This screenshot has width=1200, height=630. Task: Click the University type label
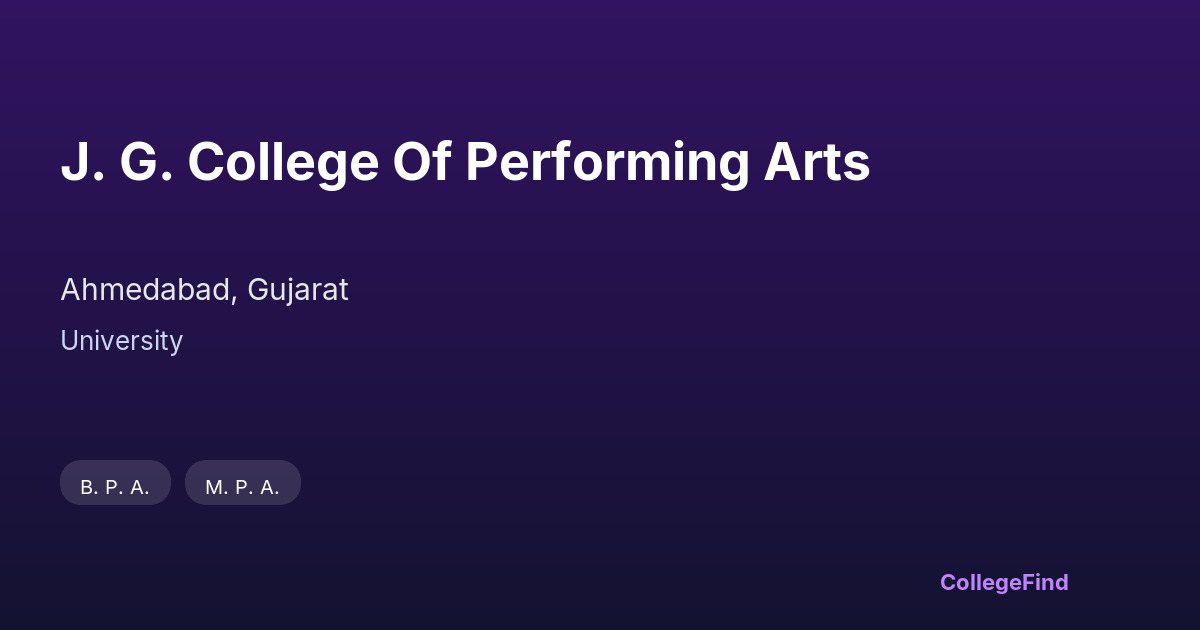pos(121,341)
